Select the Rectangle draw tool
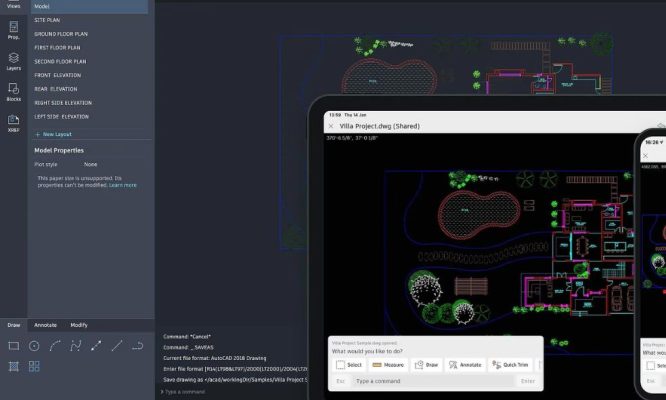Image resolution: width=666 pixels, height=400 pixels. (x=14, y=346)
